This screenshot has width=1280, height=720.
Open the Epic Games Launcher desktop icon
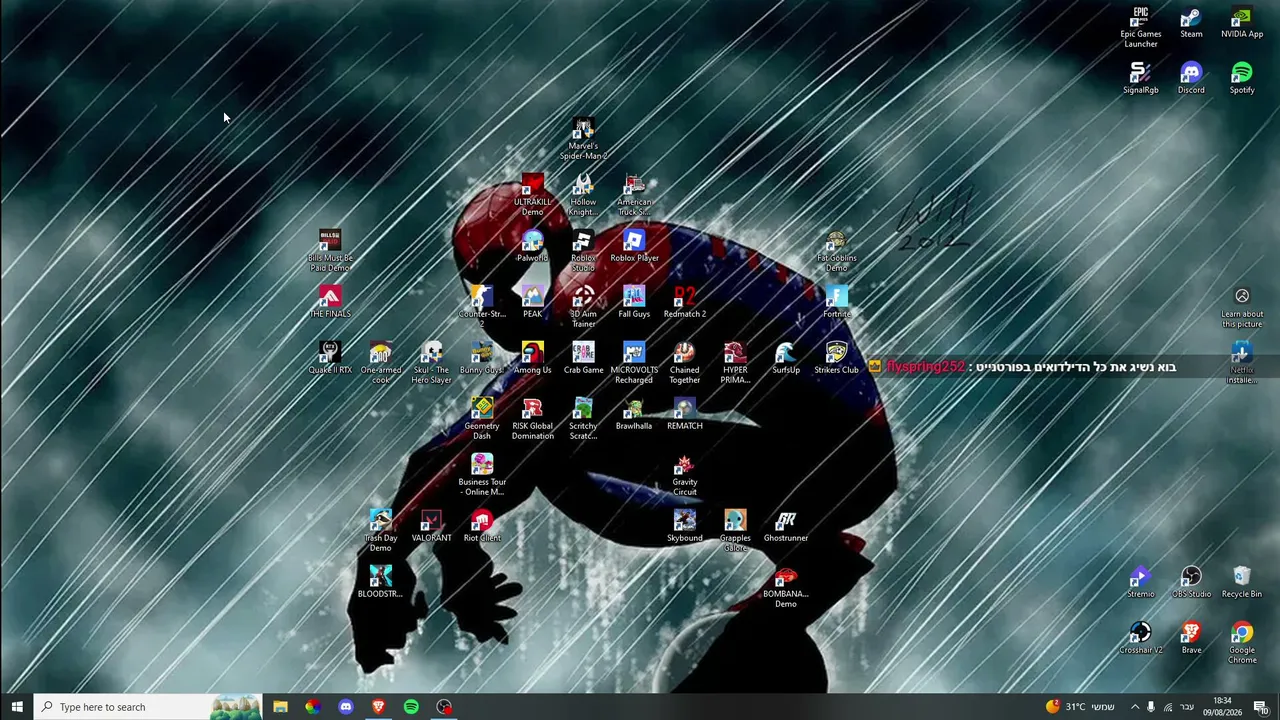click(x=1141, y=28)
